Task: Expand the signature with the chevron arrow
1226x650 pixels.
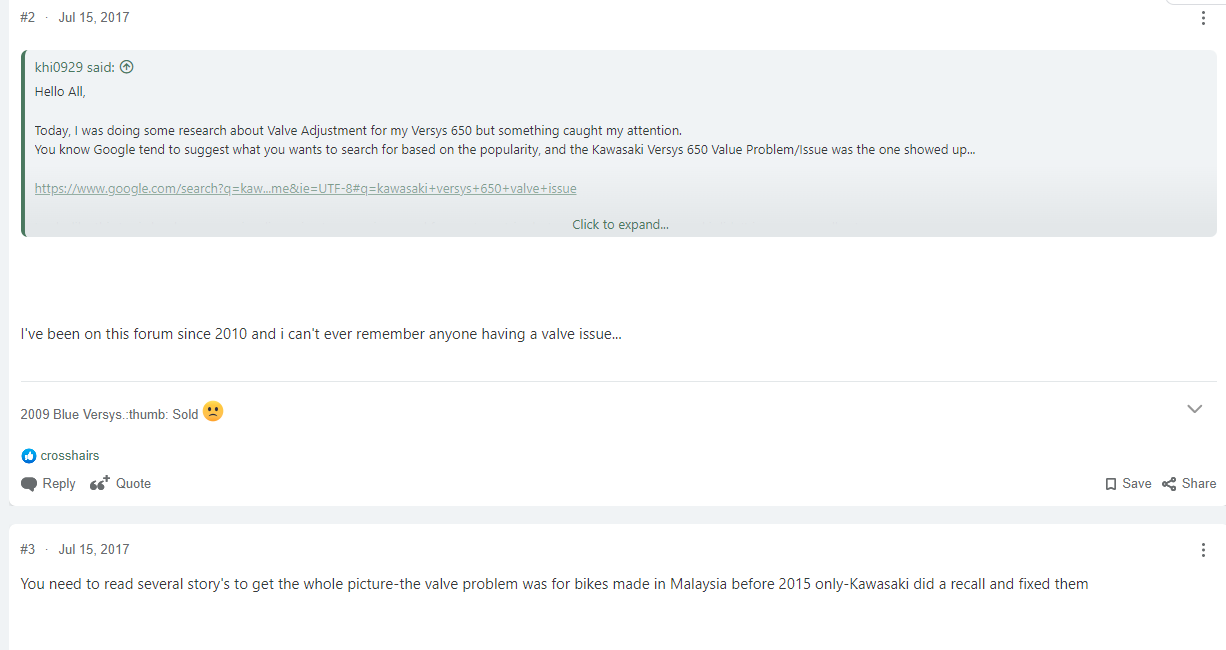Action: pyautogui.click(x=1194, y=409)
